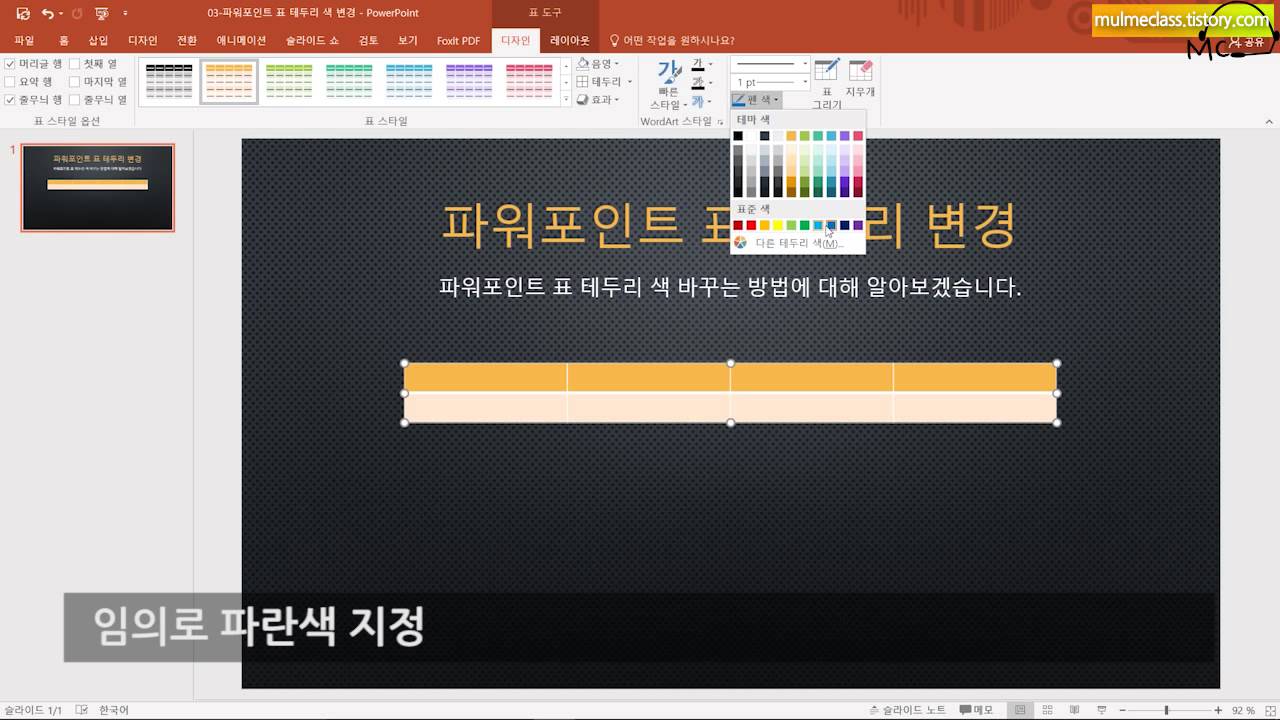
Task: Toggle the 슬라이드 노트 notes pane
Action: (x=907, y=710)
